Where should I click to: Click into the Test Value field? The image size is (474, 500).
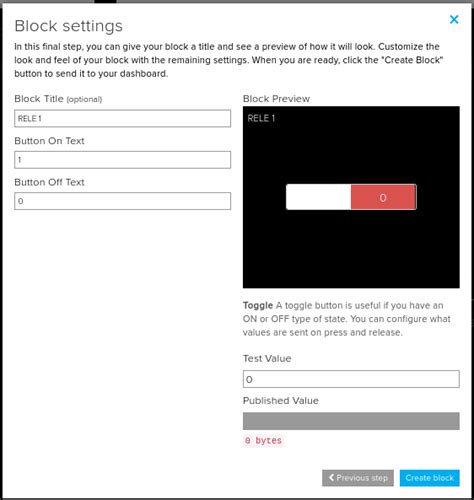[x=351, y=379]
